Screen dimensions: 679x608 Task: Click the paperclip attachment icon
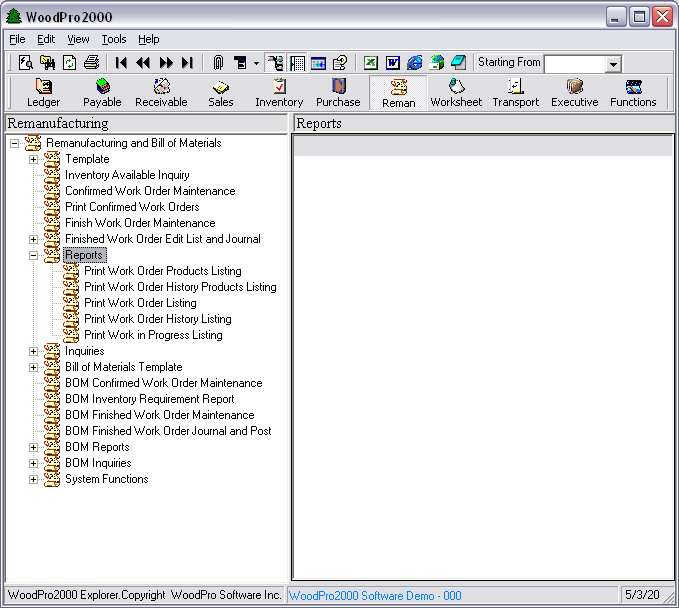pos(218,63)
